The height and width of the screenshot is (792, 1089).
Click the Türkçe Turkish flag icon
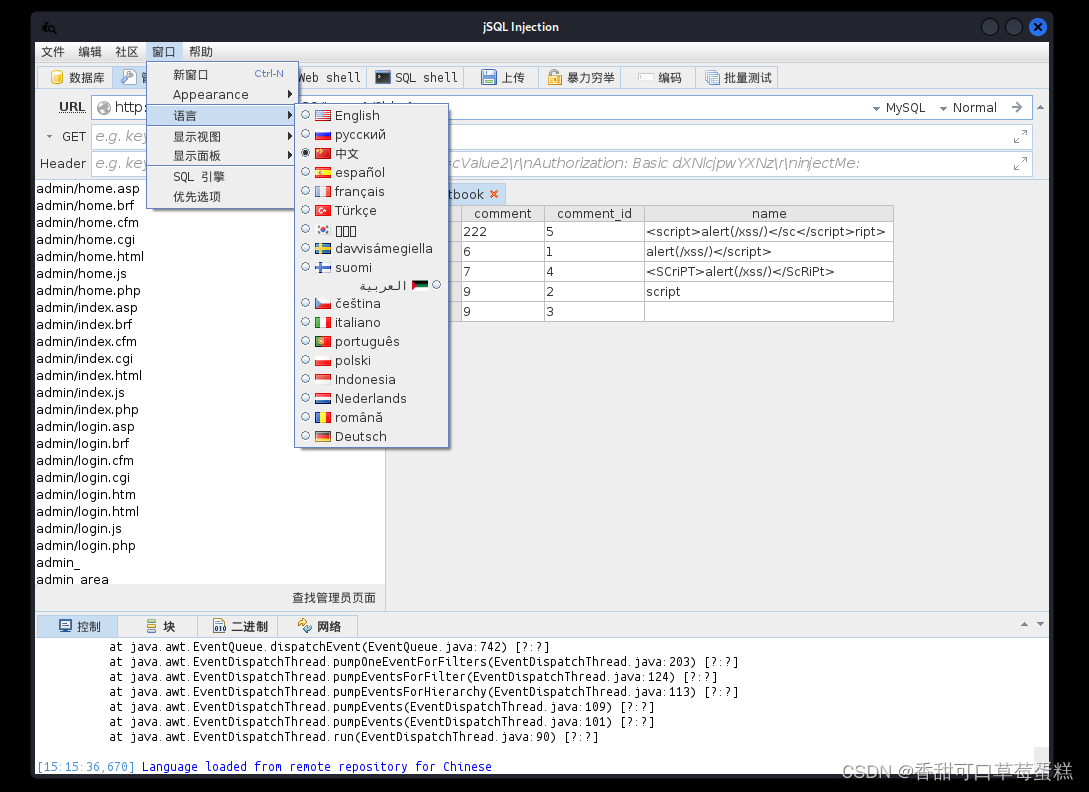pos(323,210)
